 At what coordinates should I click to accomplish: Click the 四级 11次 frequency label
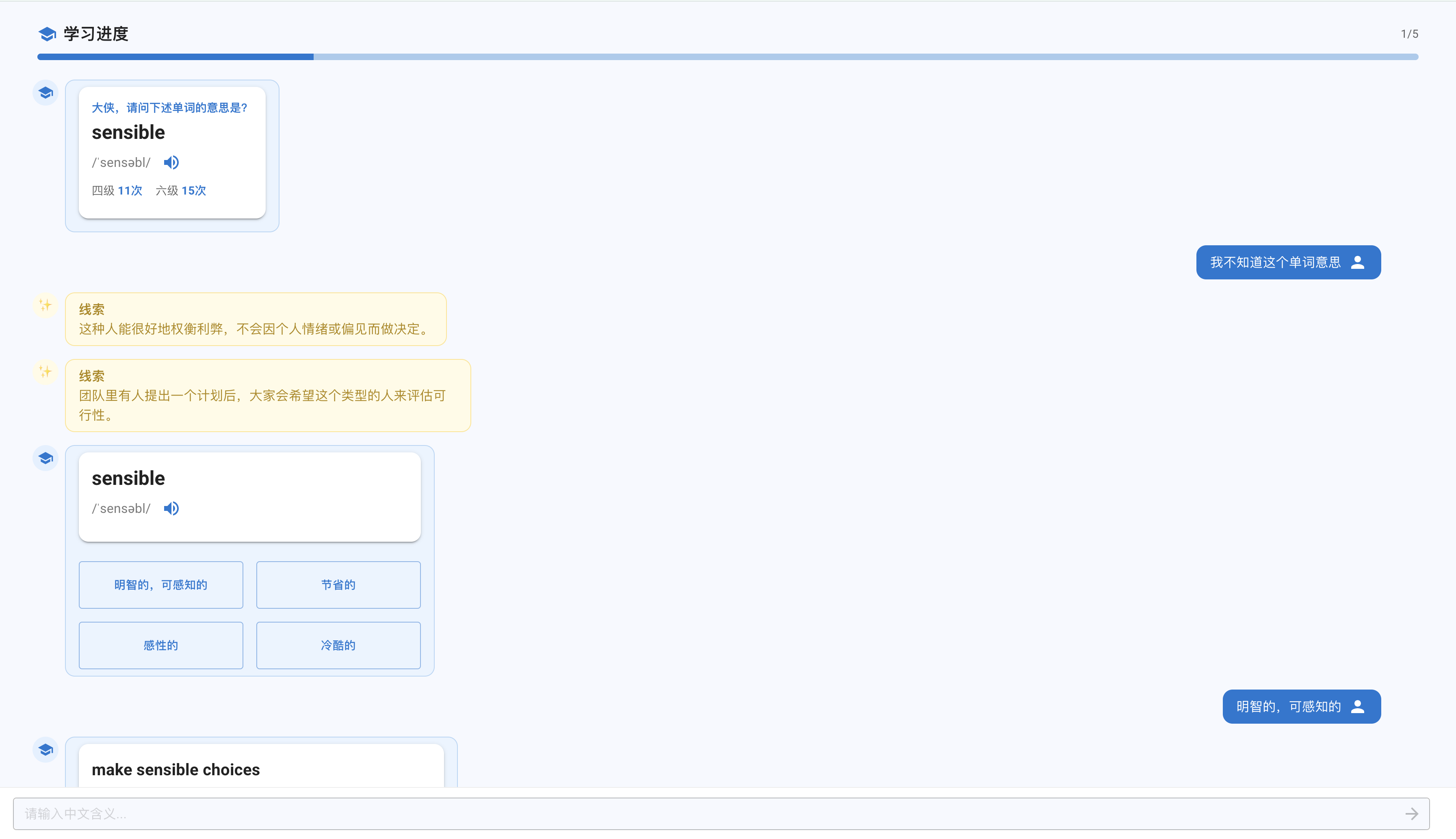coord(117,191)
